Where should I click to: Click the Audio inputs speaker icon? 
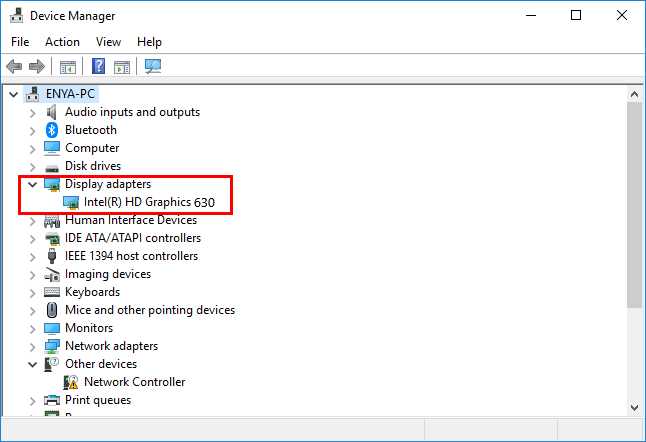tap(51, 112)
